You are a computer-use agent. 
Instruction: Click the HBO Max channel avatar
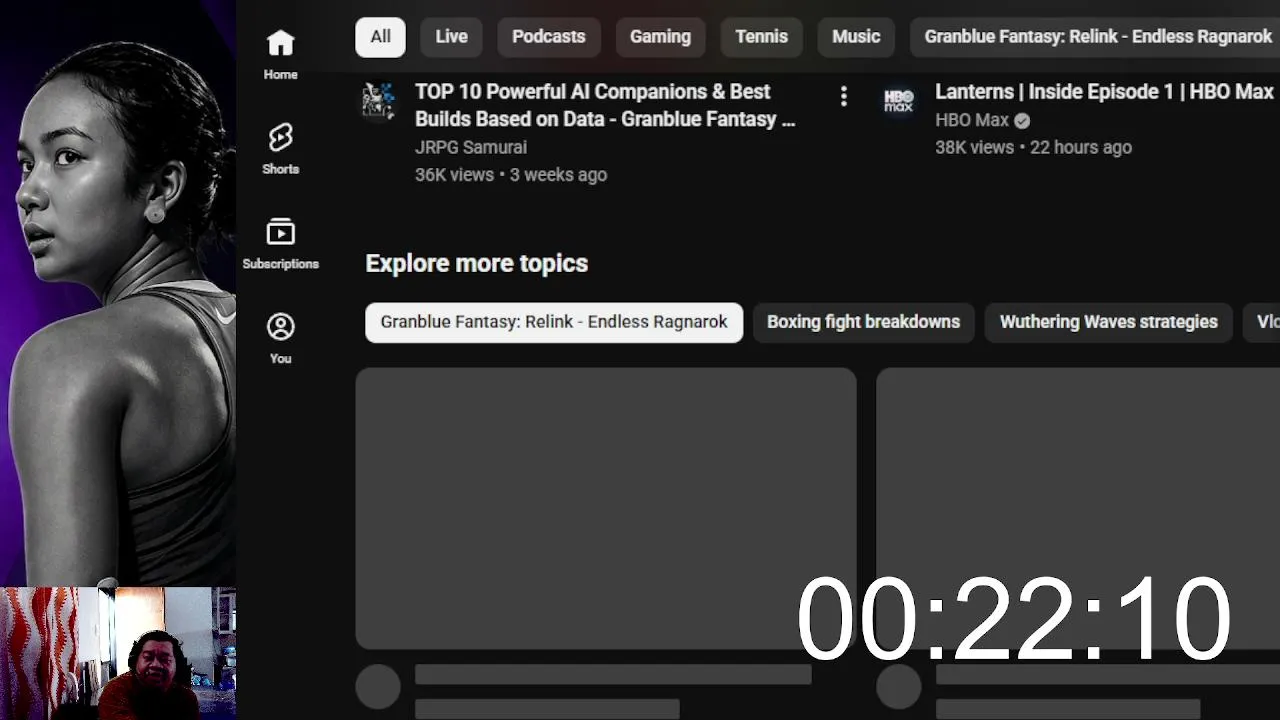898,101
